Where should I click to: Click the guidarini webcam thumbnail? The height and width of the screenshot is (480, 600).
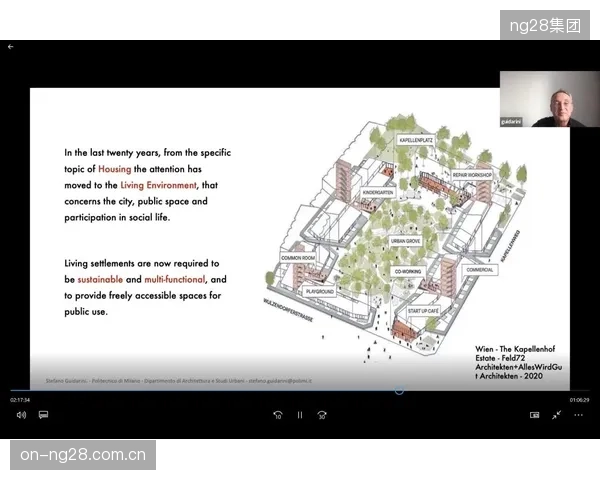[x=550, y=99]
